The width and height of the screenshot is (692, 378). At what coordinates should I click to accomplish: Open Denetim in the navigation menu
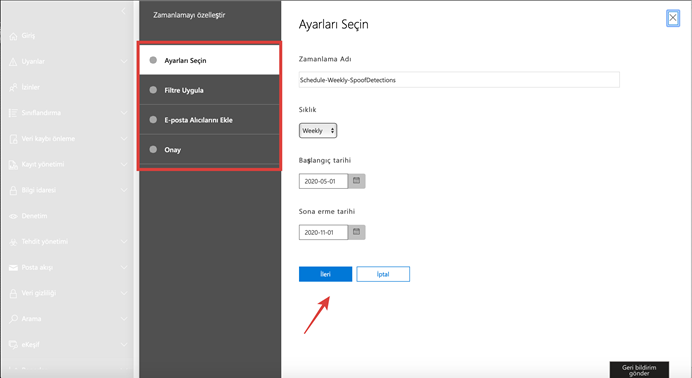point(34,216)
